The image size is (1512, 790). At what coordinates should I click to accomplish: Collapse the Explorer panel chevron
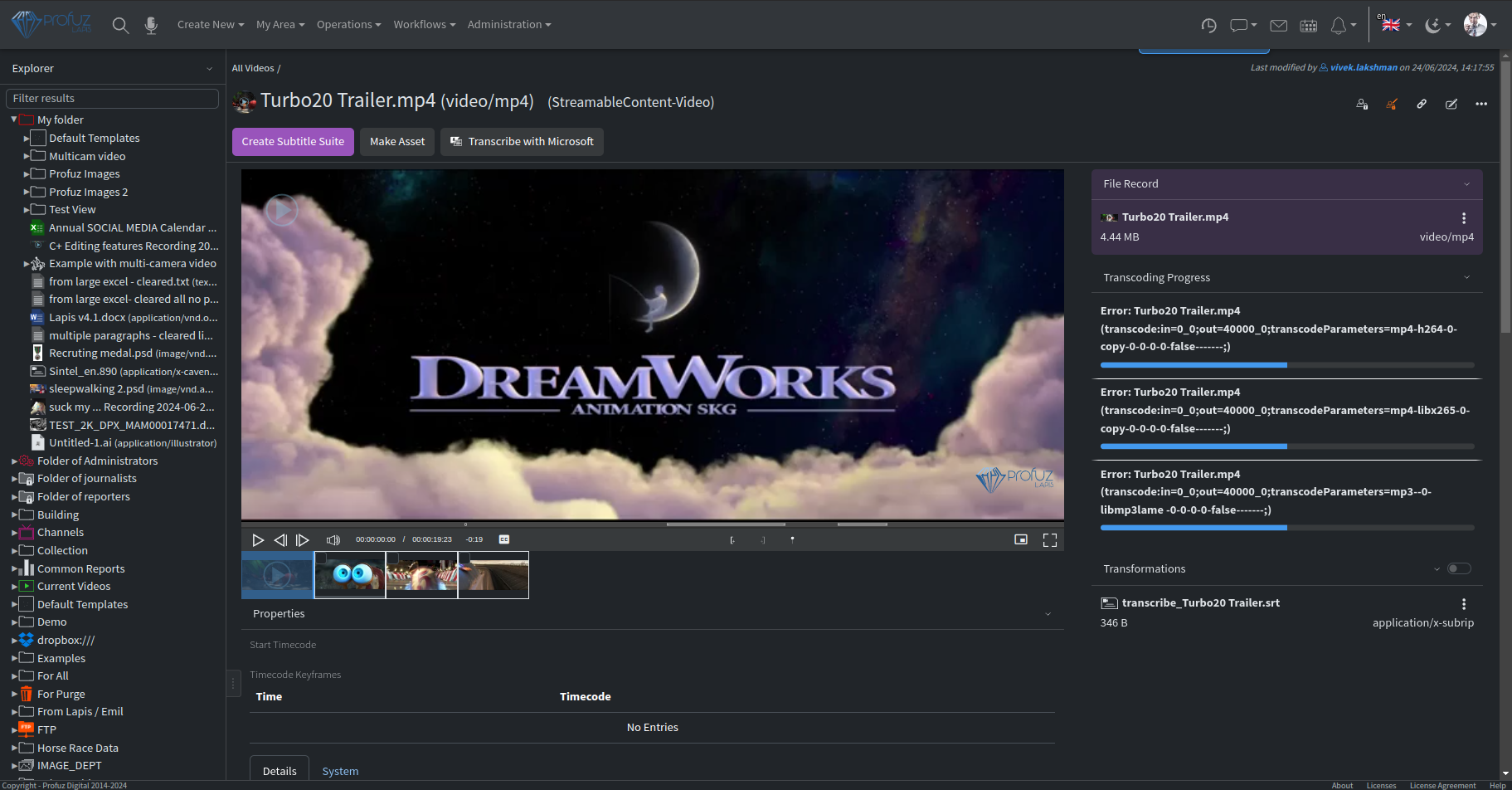click(209, 69)
